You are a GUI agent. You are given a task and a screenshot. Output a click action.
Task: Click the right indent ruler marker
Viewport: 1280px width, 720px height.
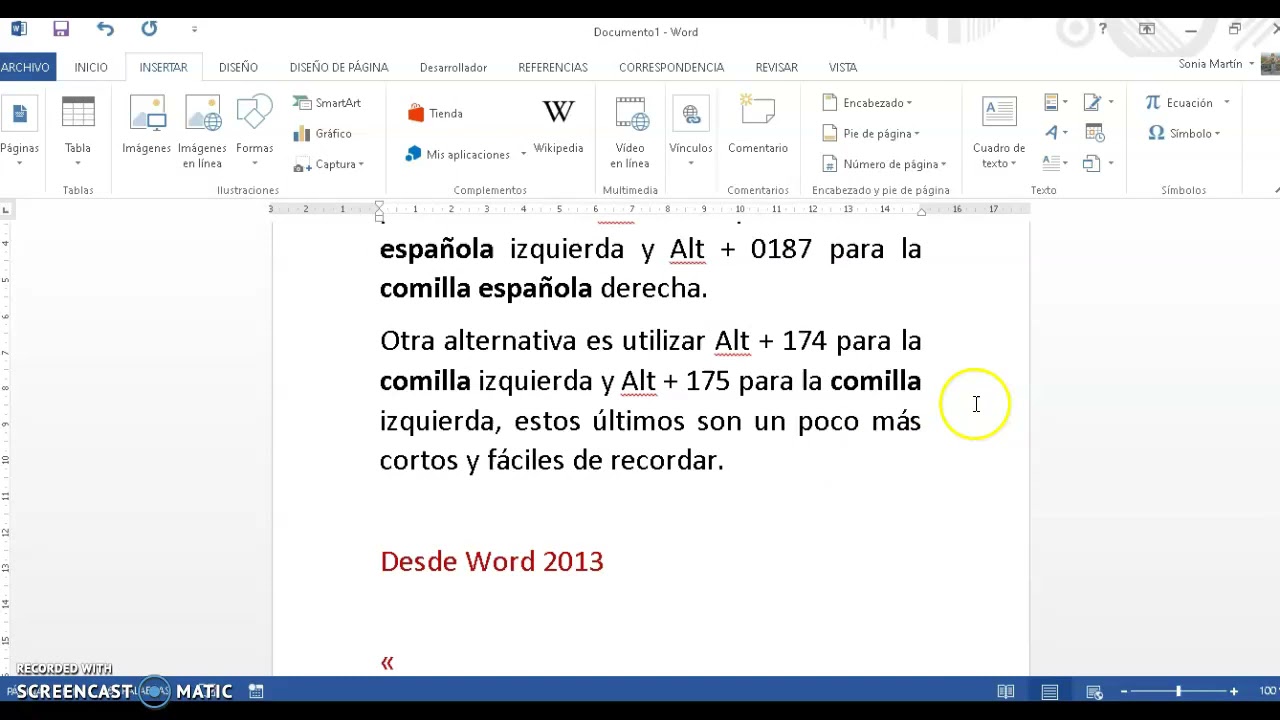click(x=921, y=211)
